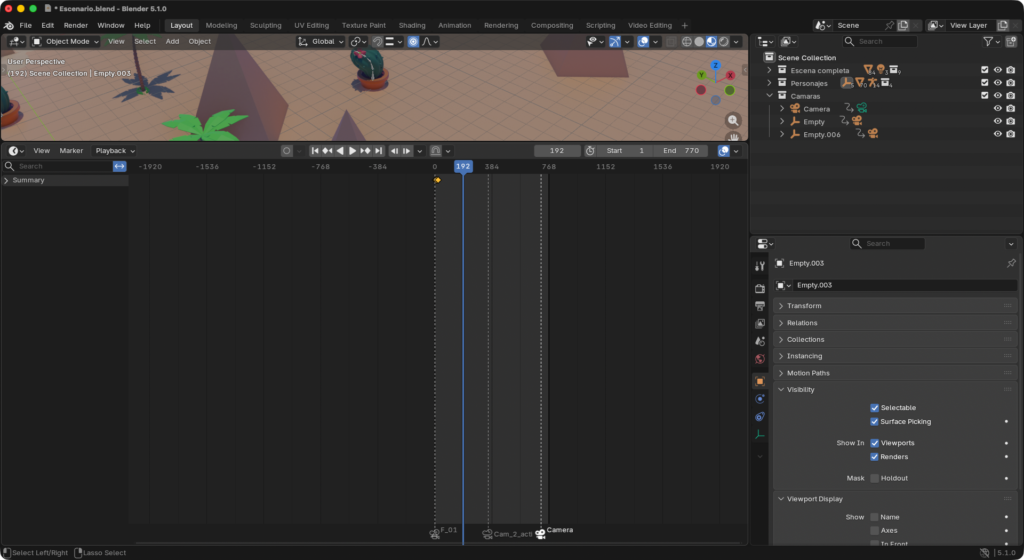This screenshot has height=560, width=1024.
Task: Open the Tool properties tab icon
Action: 760,266
